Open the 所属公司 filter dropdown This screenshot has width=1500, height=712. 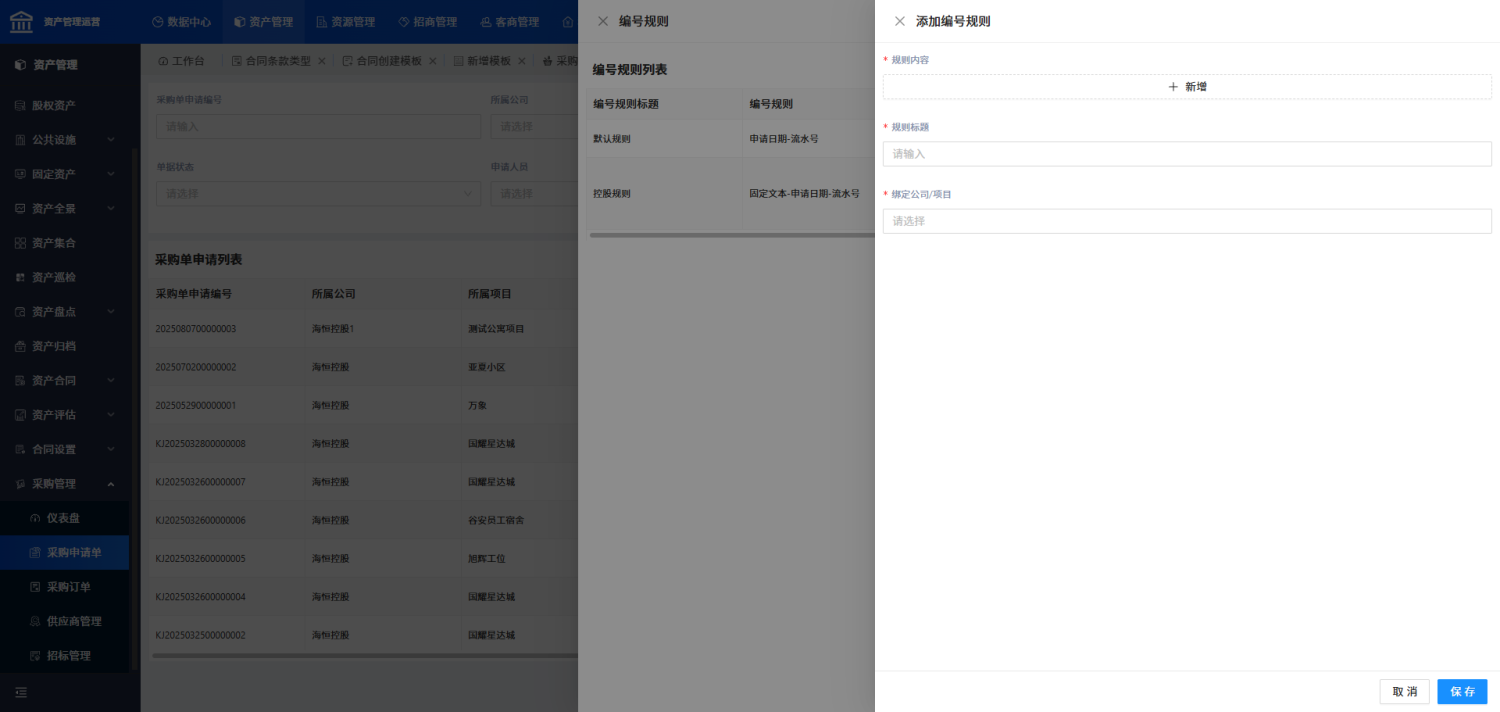(534, 126)
